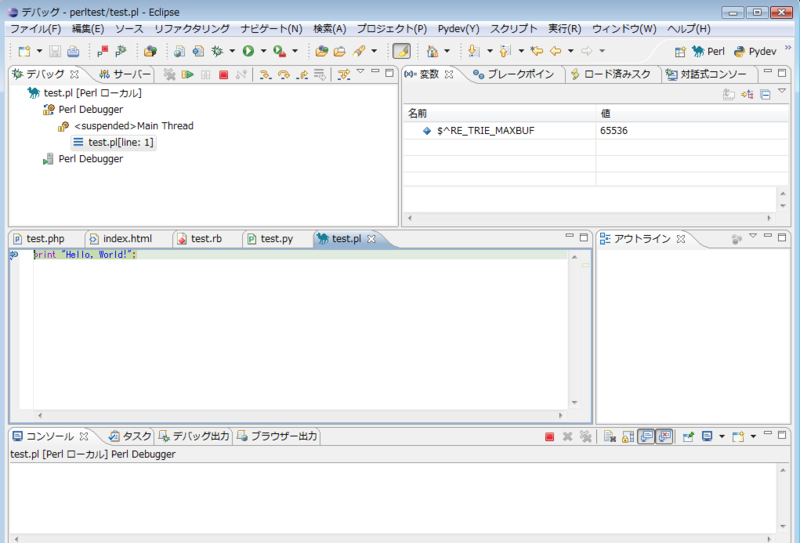Click Clear Console icon
The image size is (800, 543).
[610, 436]
